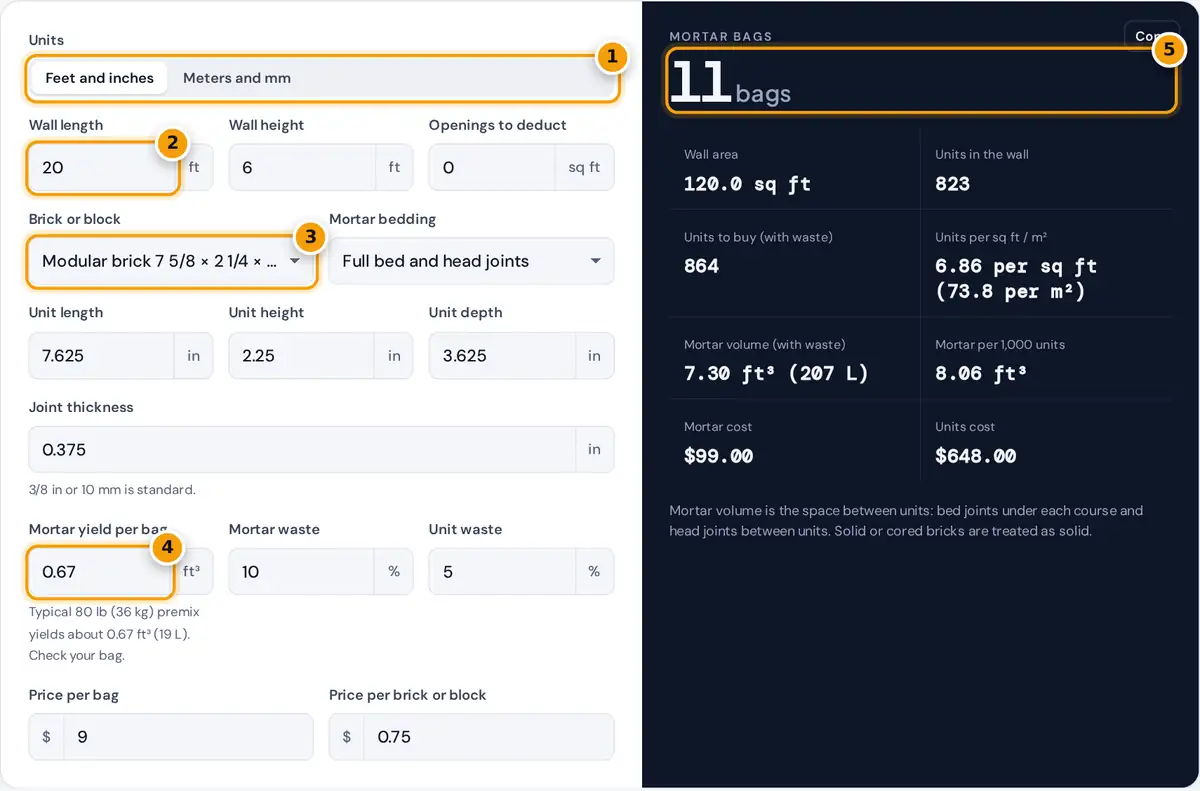1200x791 pixels.
Task: Click the Unit height input field
Action: 302,355
